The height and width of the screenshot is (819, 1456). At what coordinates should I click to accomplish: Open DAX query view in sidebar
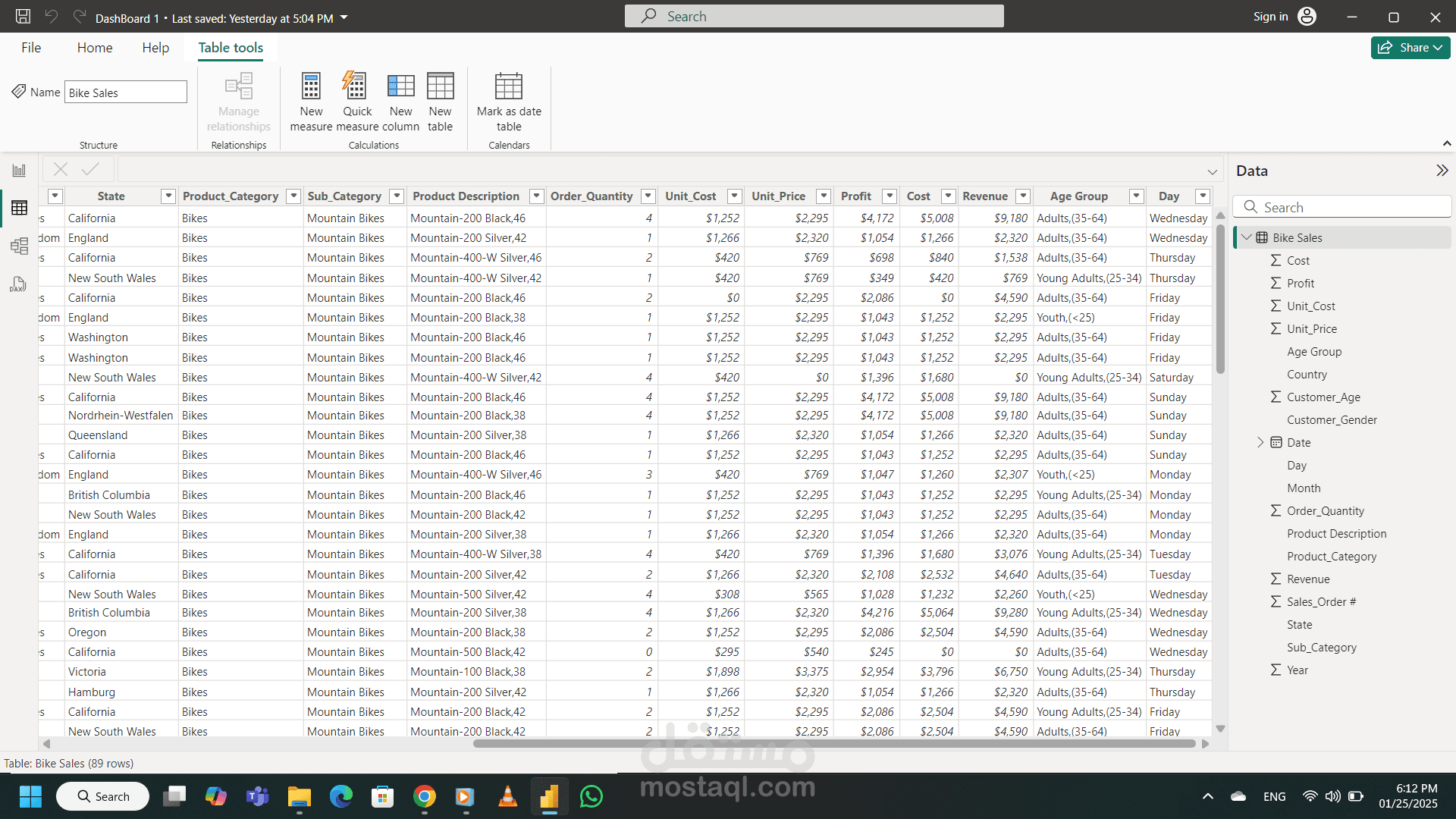click(19, 284)
